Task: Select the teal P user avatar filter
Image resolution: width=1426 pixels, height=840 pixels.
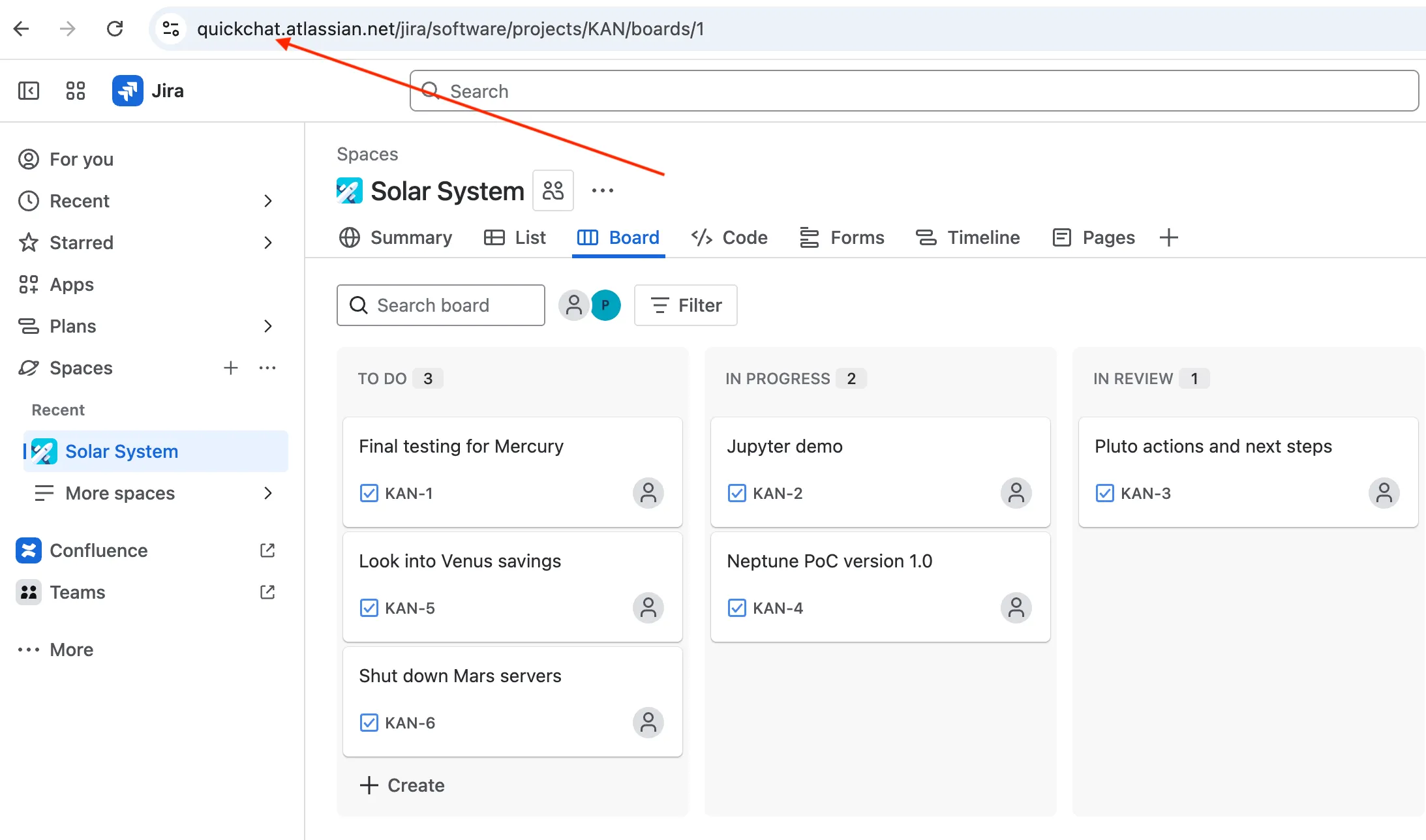Action: point(605,305)
